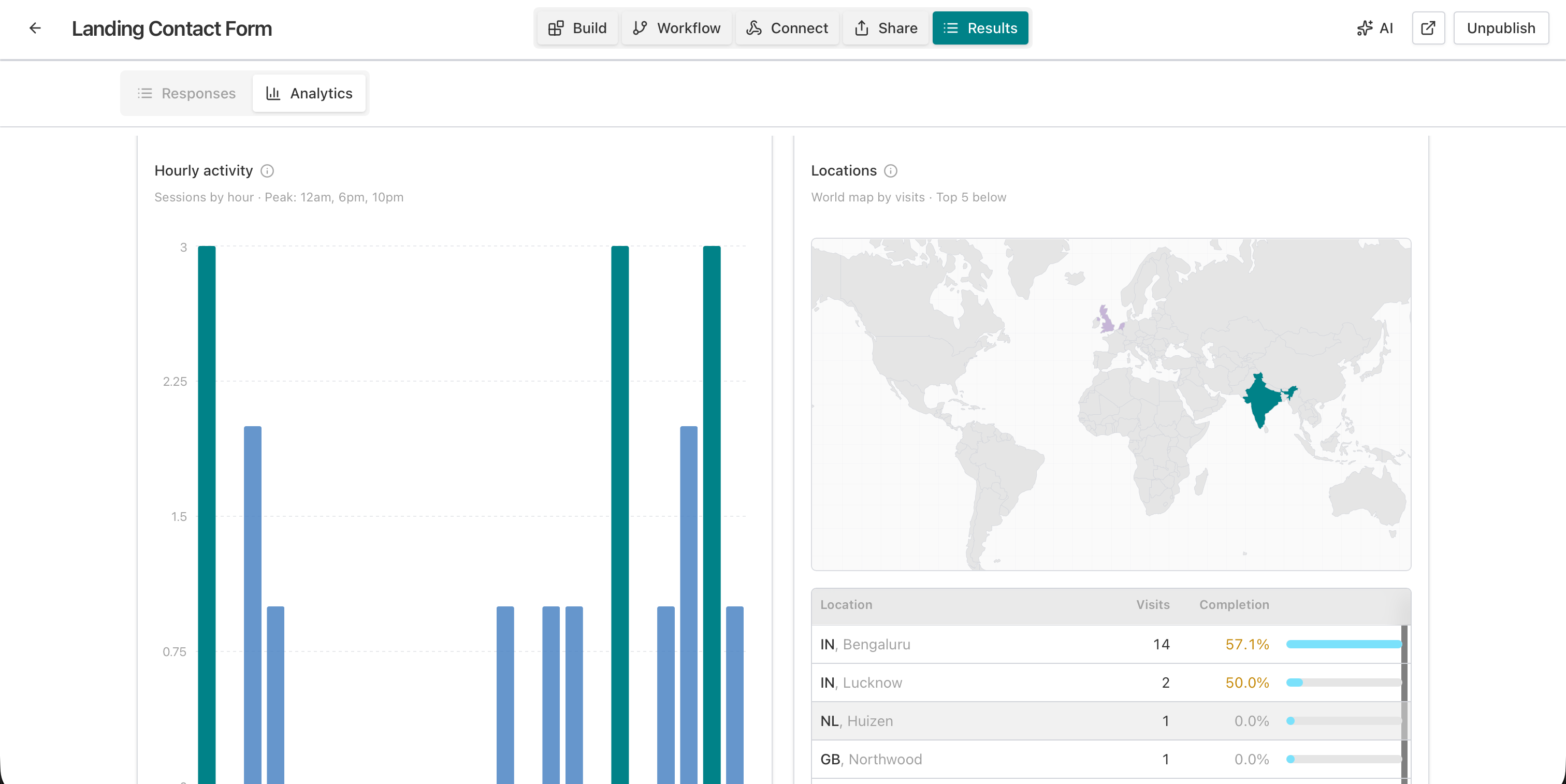Open form in new tab icon
The width and height of the screenshot is (1566, 784).
coord(1428,28)
